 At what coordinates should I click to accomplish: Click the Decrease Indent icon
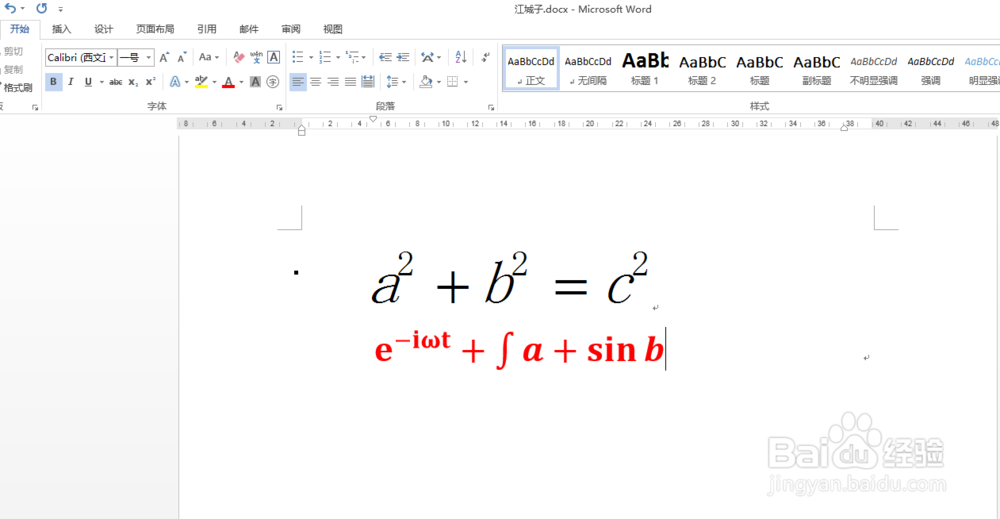[x=385, y=57]
